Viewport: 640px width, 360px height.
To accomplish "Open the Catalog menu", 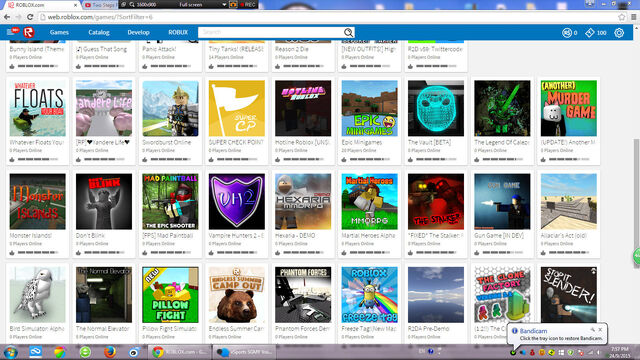I will [x=99, y=32].
